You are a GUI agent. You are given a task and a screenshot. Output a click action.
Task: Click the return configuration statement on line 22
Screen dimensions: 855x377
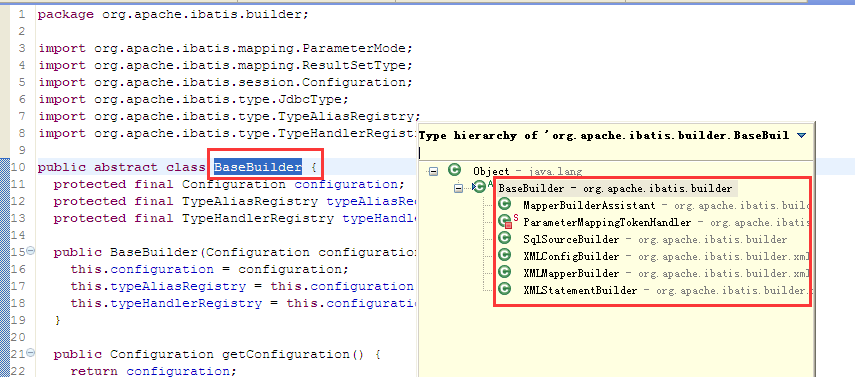tap(153, 371)
